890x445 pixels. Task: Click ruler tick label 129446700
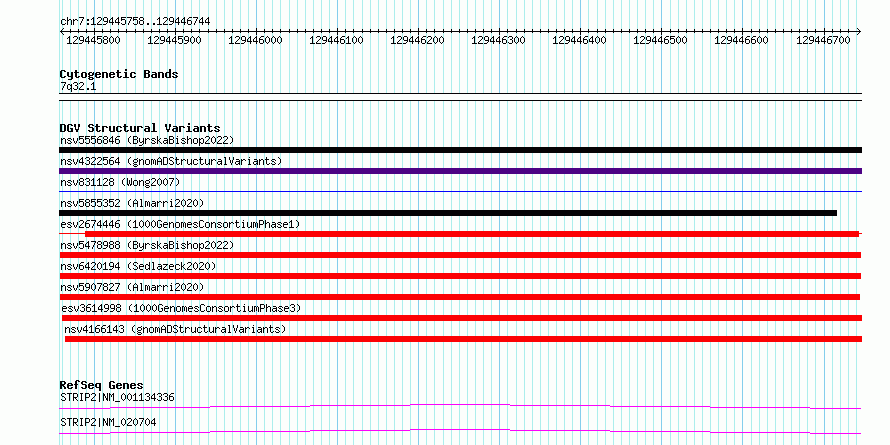tap(823, 40)
